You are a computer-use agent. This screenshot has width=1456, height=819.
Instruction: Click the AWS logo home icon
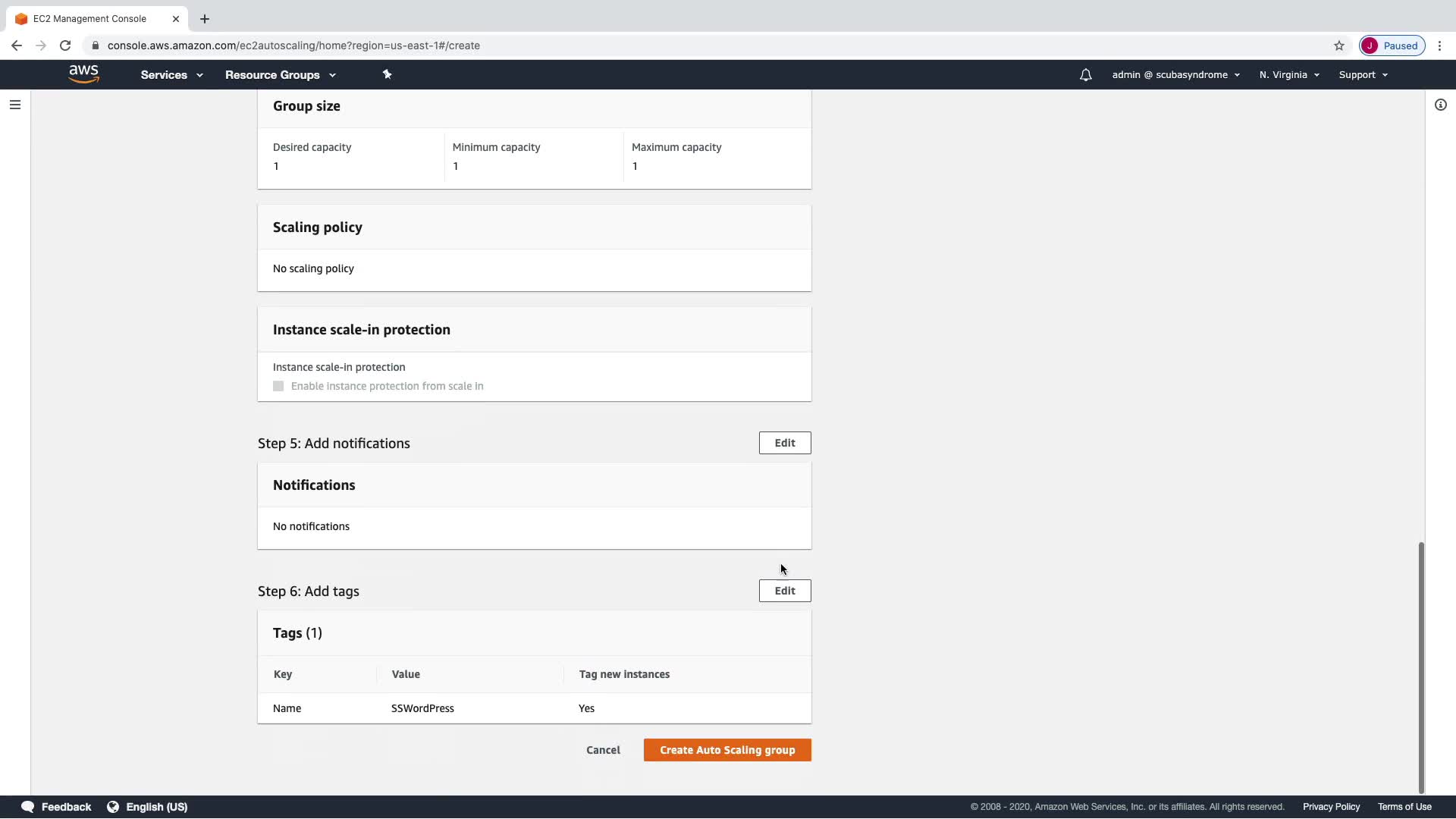[83, 74]
